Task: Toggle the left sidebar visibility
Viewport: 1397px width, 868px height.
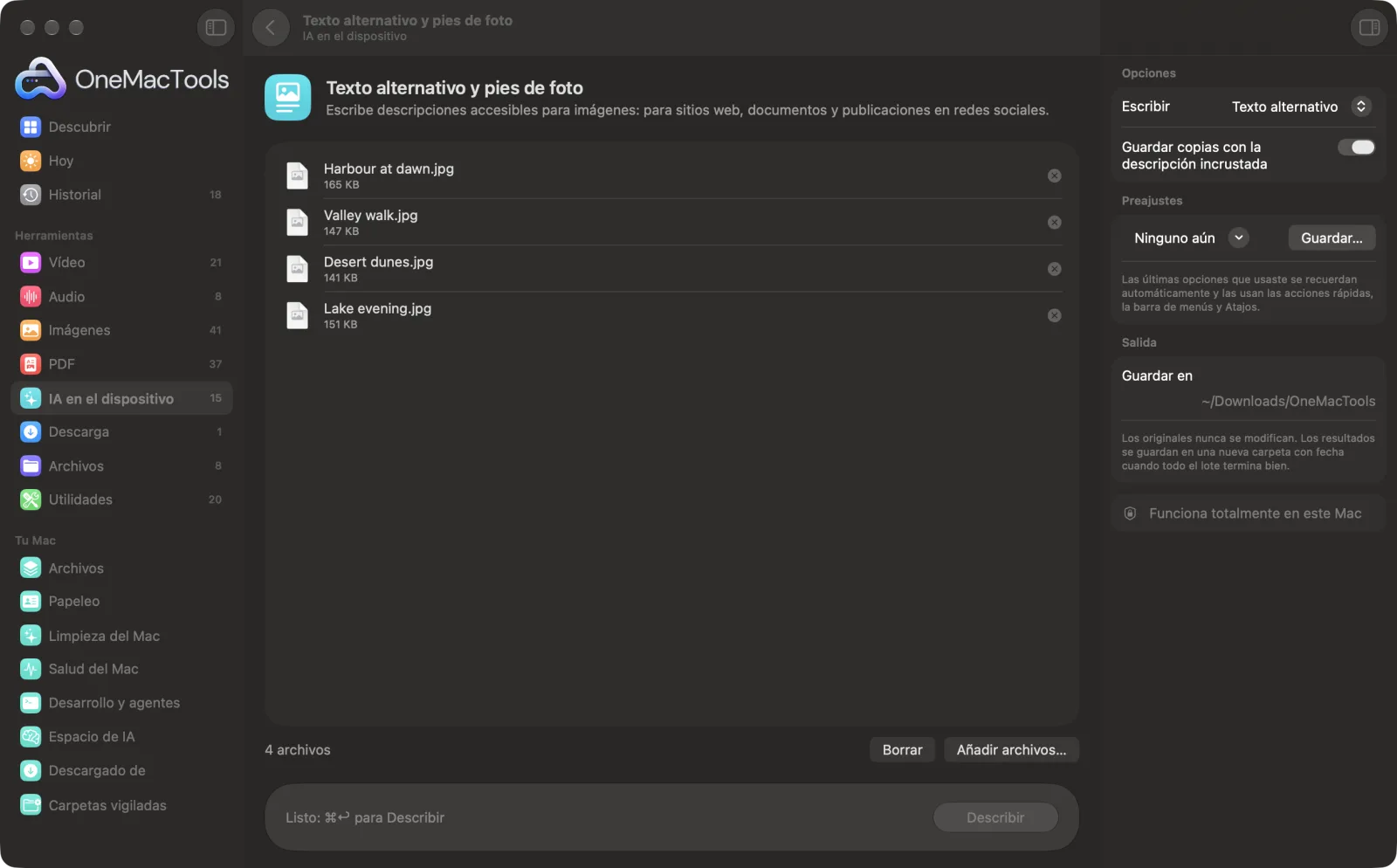Action: click(216, 28)
